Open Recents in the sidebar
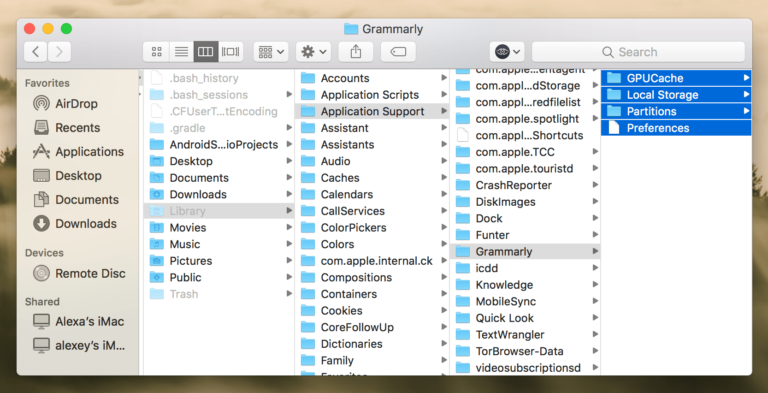 click(x=77, y=128)
